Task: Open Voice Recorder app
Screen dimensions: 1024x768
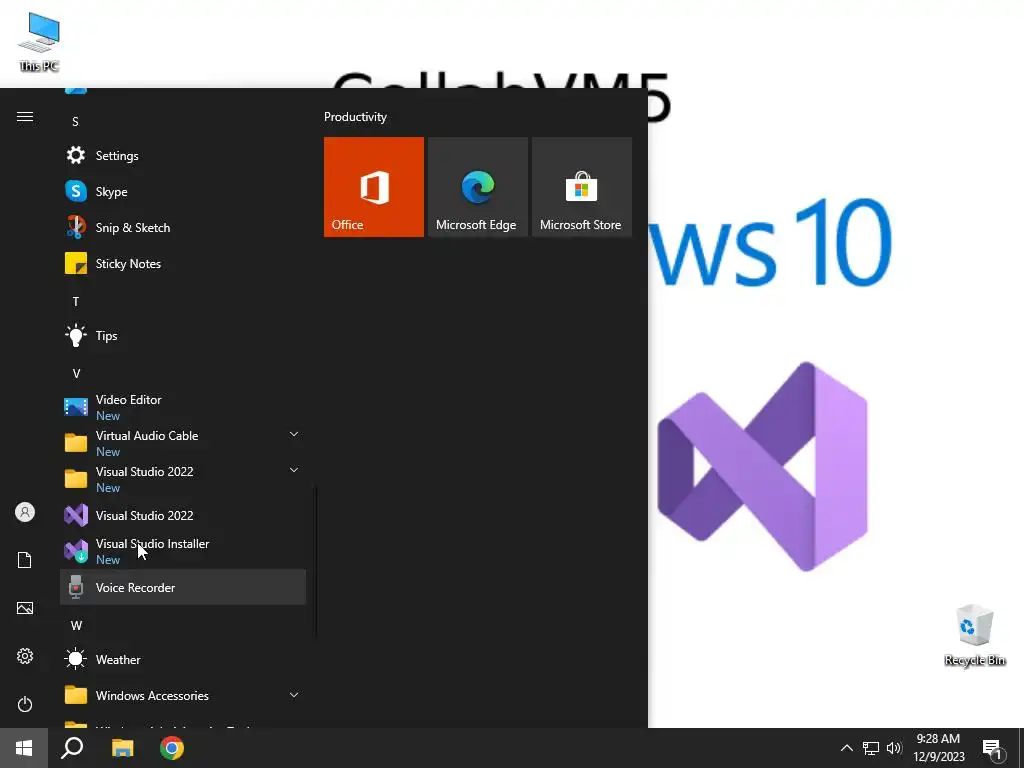Action: [x=183, y=587]
